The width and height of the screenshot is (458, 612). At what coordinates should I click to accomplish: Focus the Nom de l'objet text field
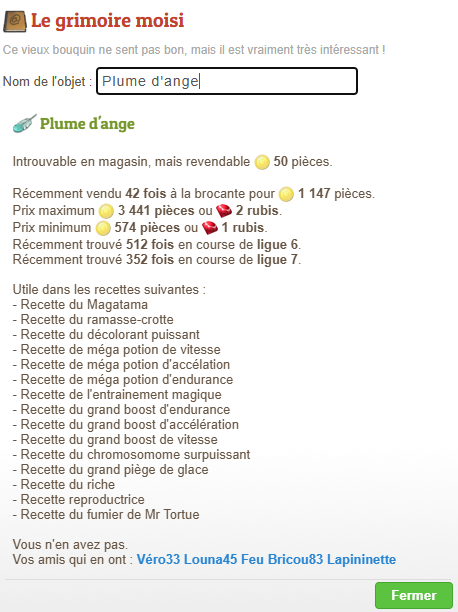pos(227,81)
